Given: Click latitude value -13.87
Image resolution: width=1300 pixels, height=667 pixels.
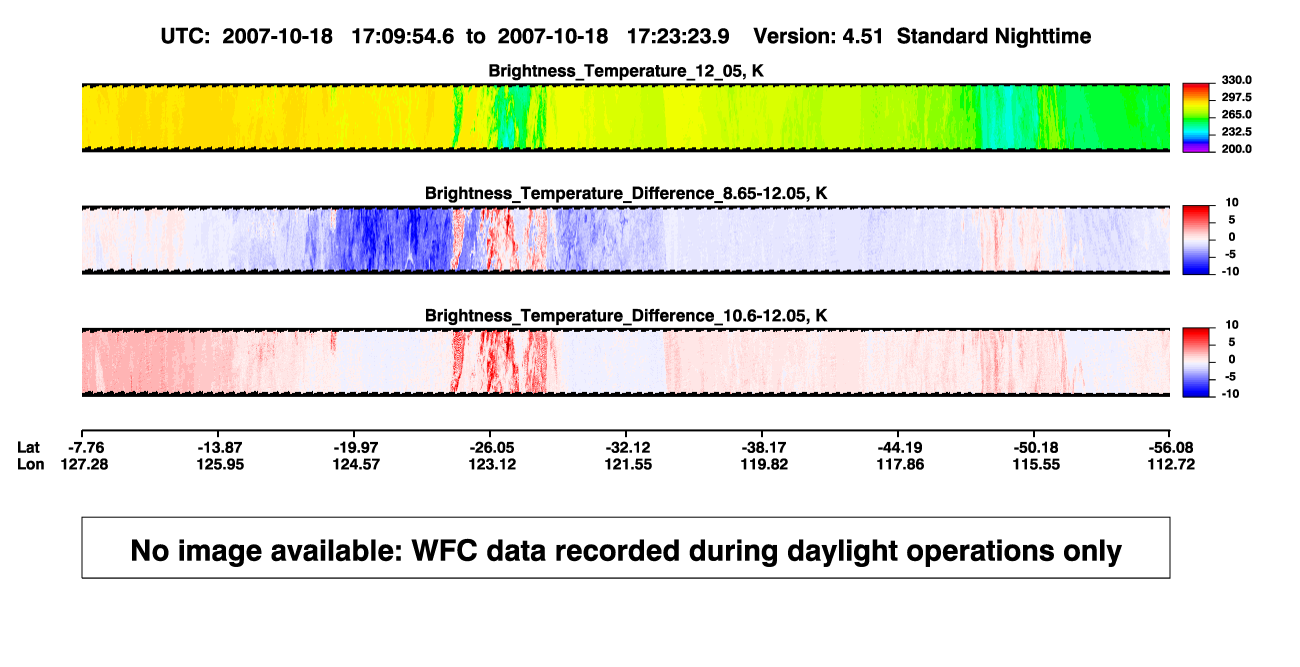Looking at the screenshot, I should coord(220,447).
